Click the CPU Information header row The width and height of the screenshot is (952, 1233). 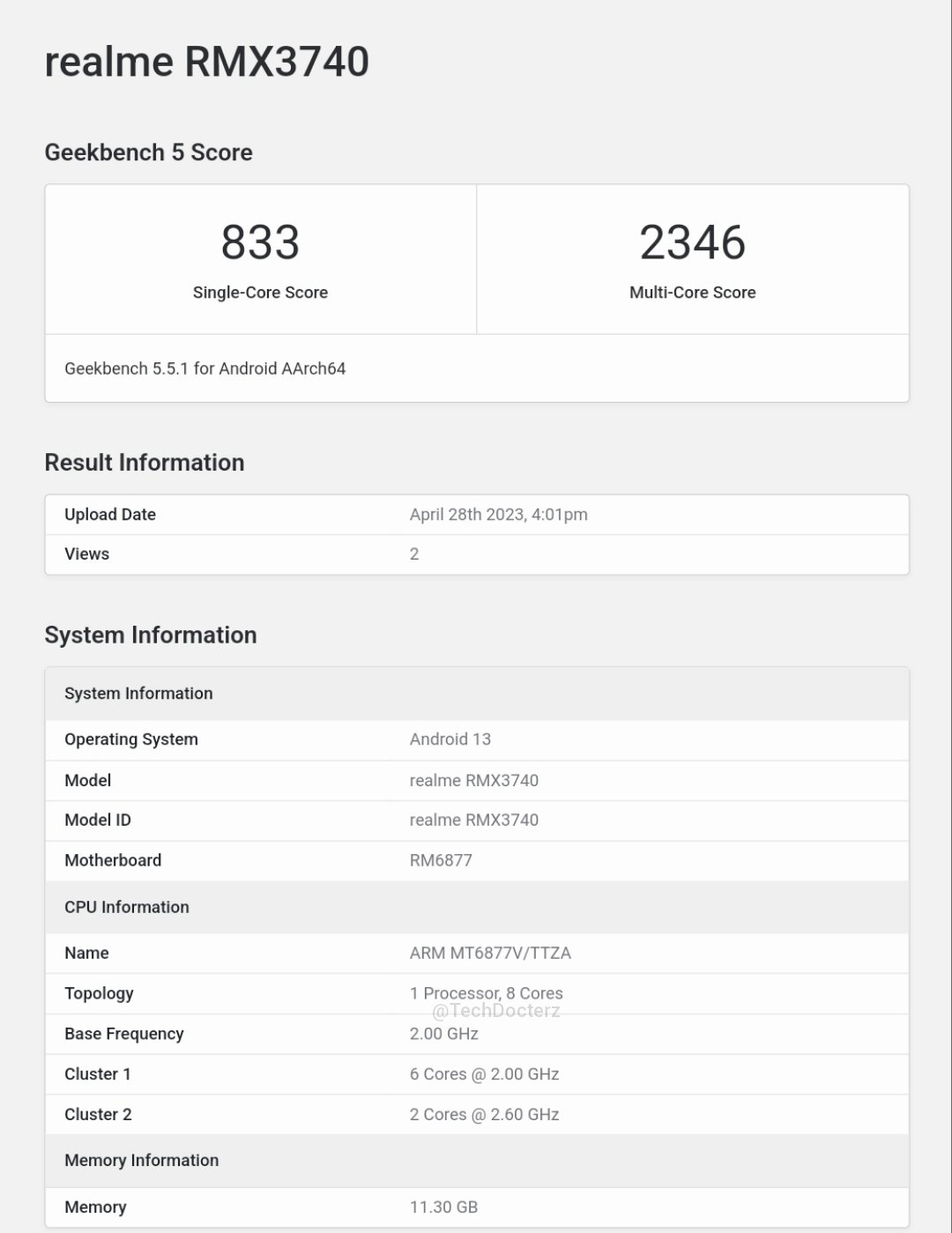(x=477, y=907)
